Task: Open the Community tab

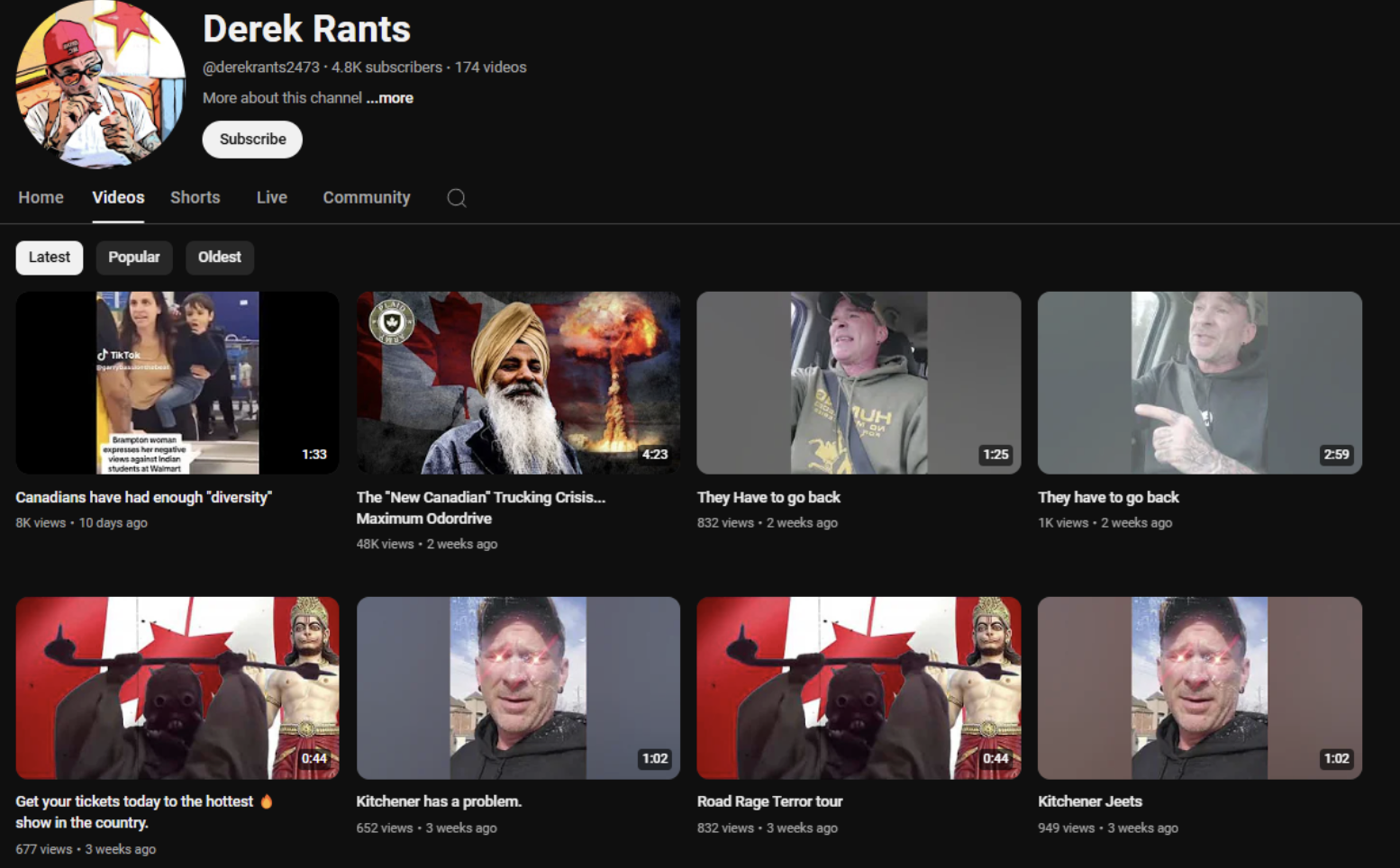Action: 366,197
